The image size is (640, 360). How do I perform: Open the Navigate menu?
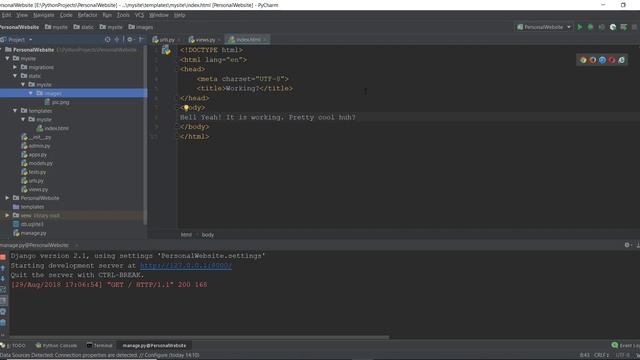coord(43,15)
